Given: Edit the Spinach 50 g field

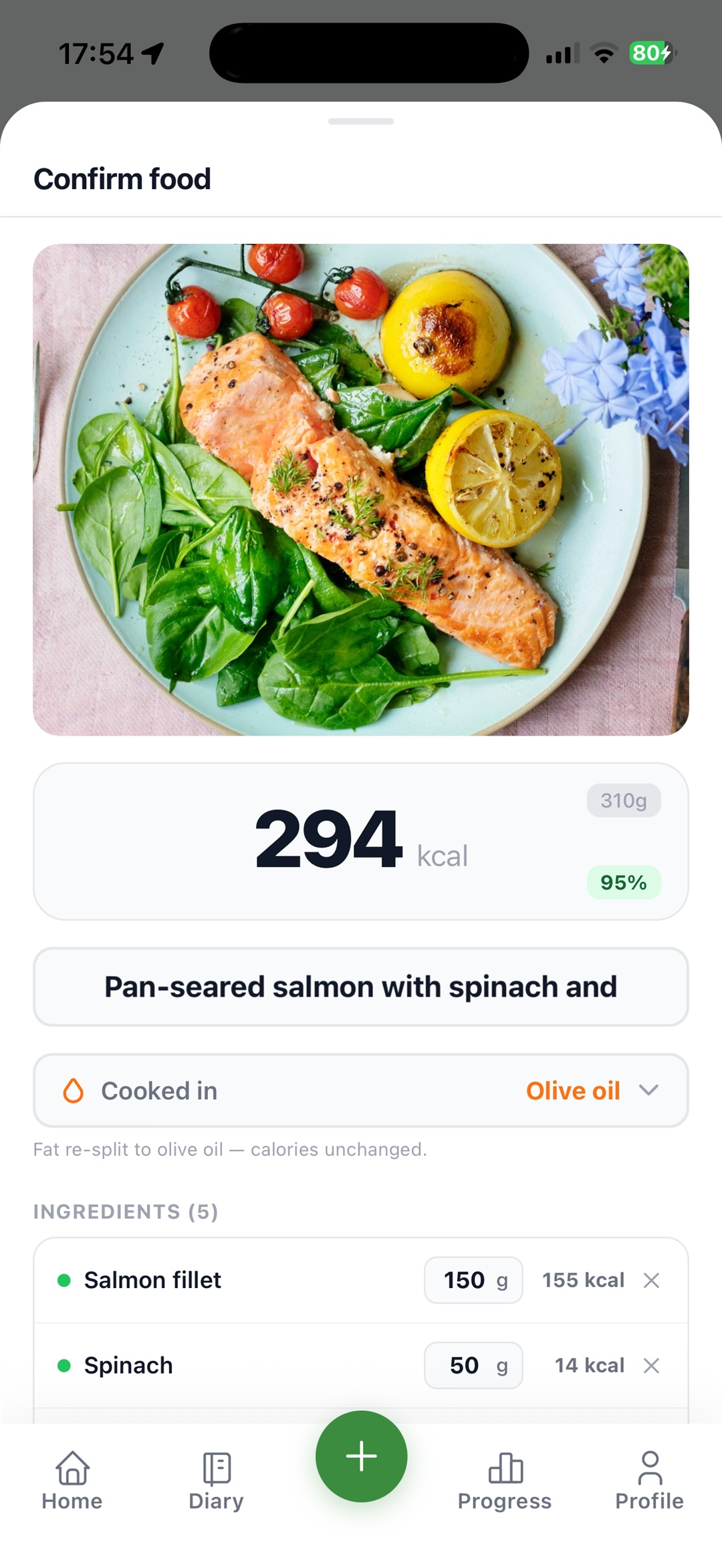Looking at the screenshot, I should point(473,1366).
